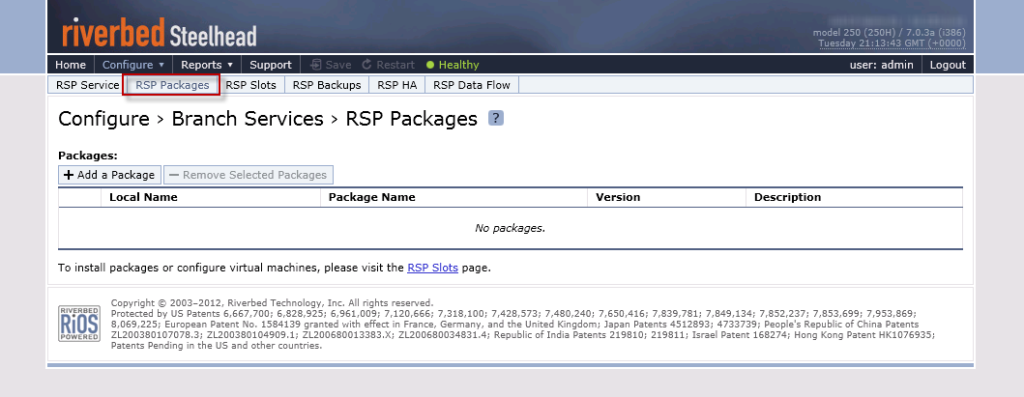Click the disabled Save button

tap(330, 65)
